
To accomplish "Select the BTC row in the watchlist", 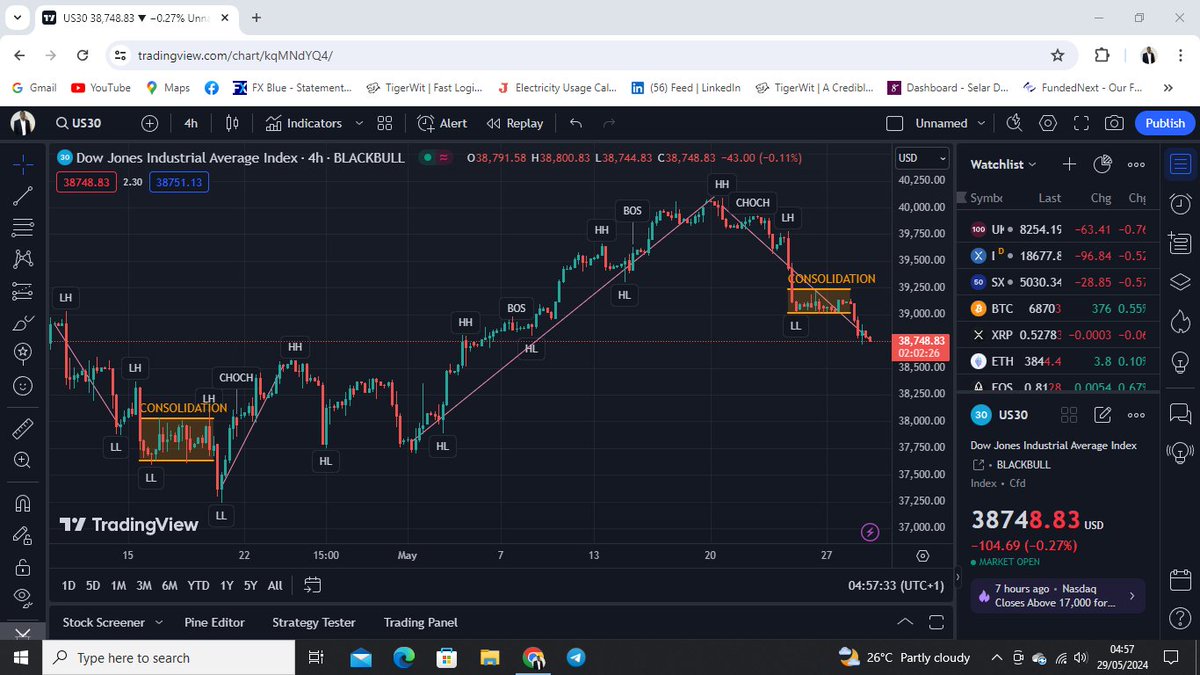I will 1059,309.
